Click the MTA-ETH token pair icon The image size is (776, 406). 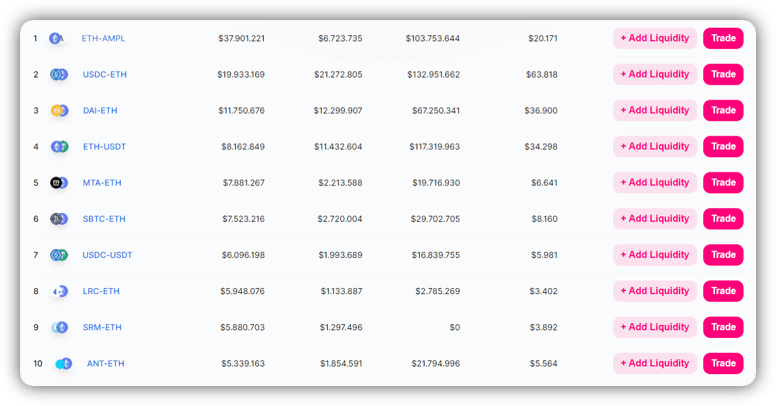[x=59, y=183]
